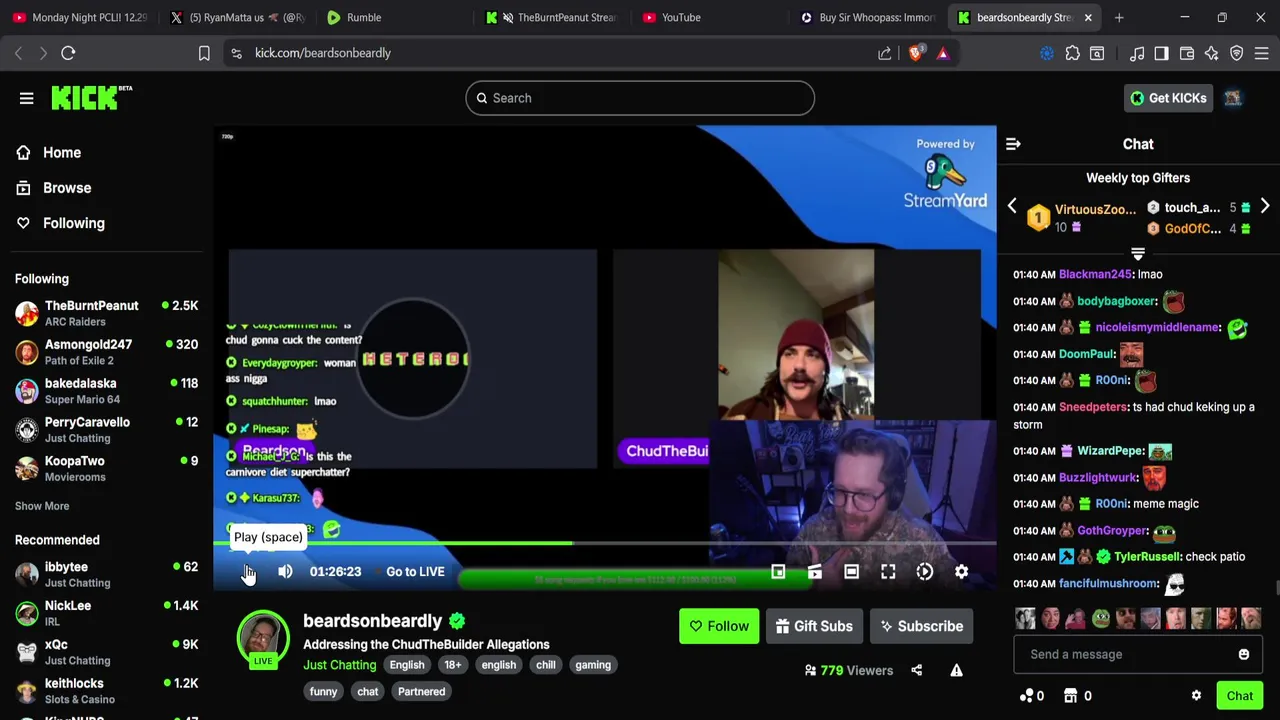1280x720 pixels.
Task: Open chat settings gear
Action: (1196, 696)
